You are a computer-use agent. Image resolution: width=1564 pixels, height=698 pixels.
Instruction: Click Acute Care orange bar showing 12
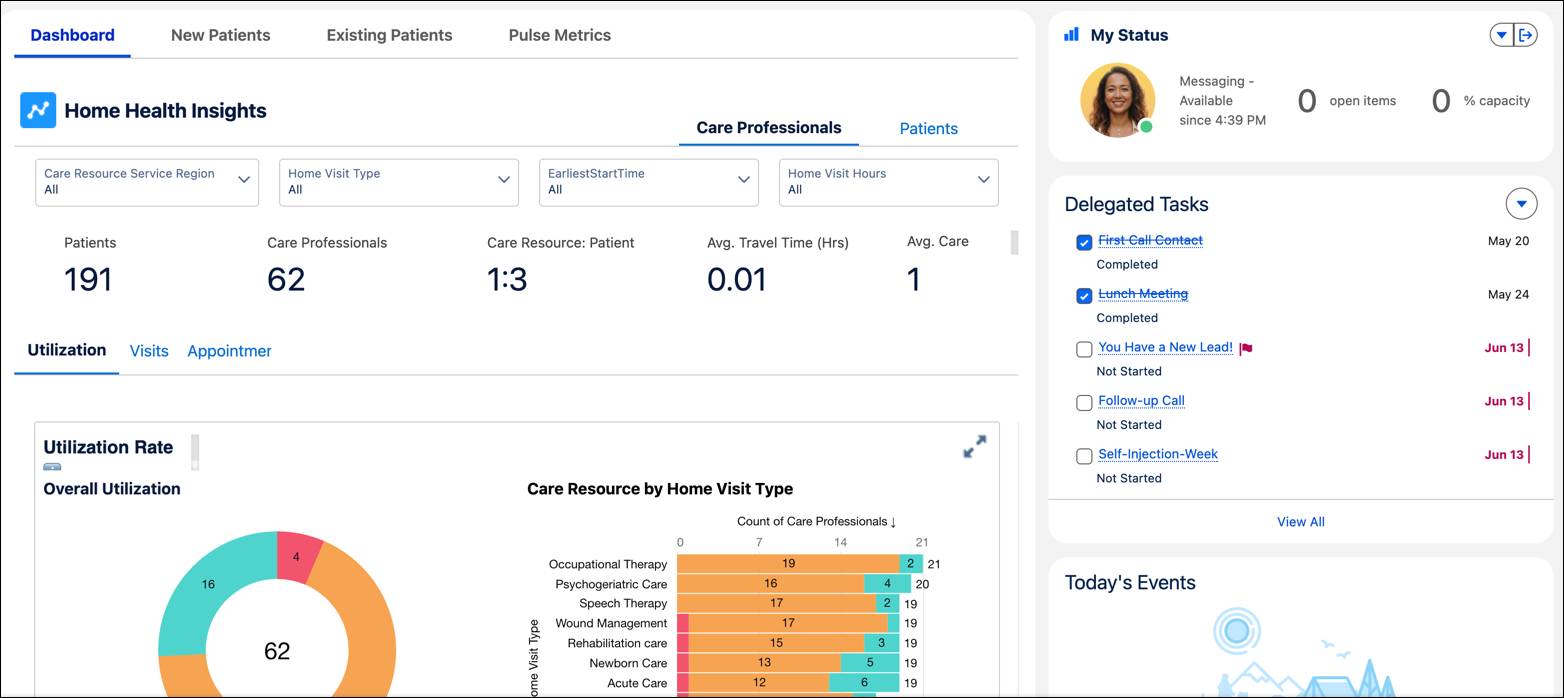[759, 683]
